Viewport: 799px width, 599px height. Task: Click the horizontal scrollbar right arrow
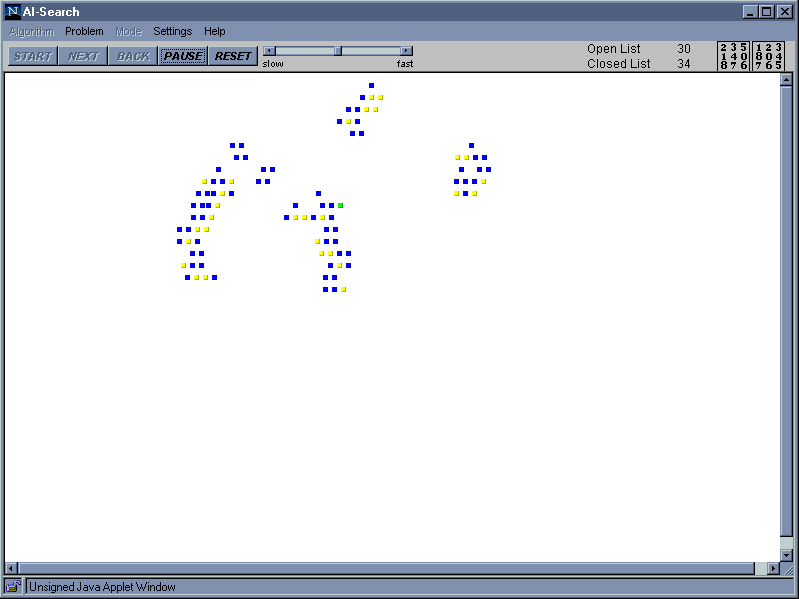[774, 568]
